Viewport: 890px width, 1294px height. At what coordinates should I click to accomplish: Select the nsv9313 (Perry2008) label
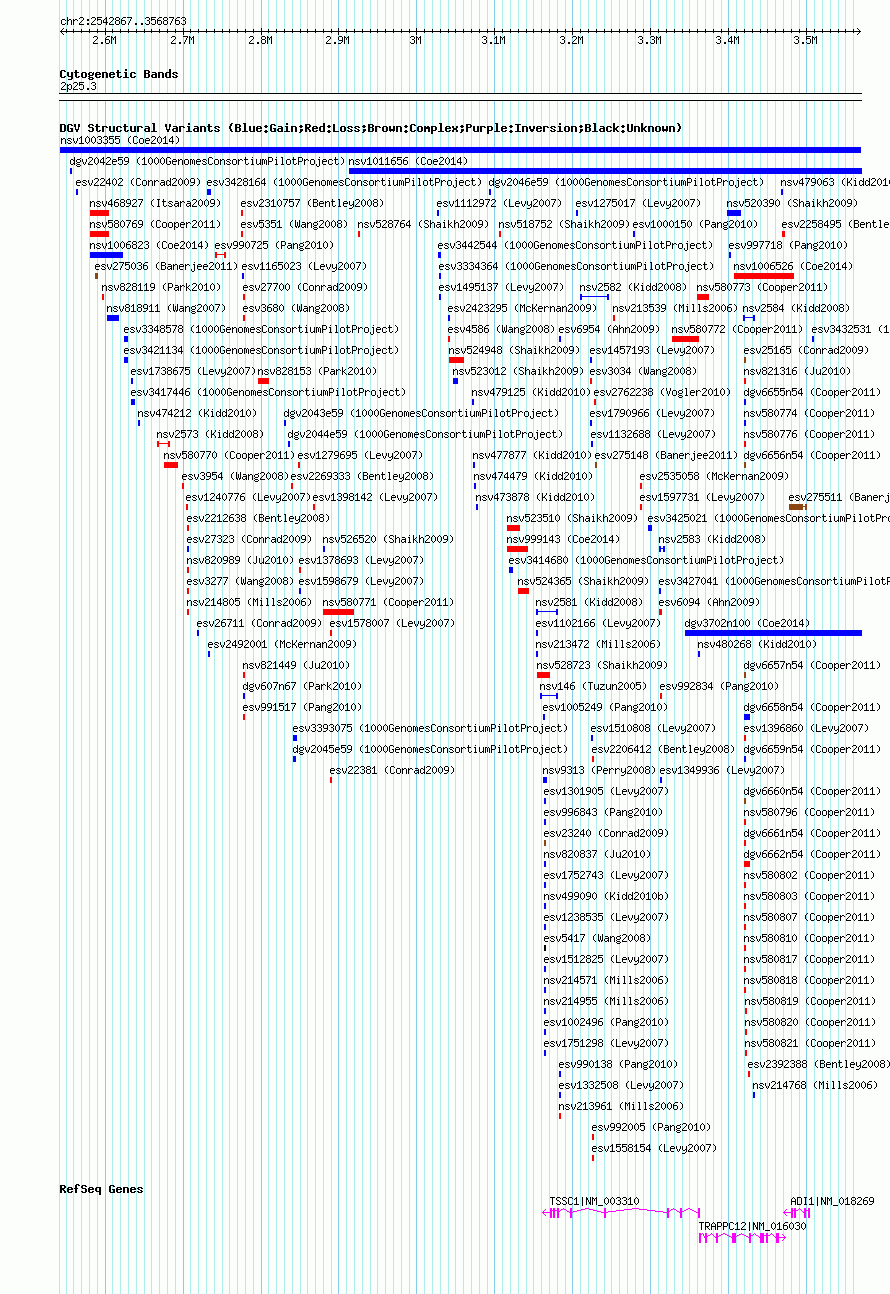point(599,770)
